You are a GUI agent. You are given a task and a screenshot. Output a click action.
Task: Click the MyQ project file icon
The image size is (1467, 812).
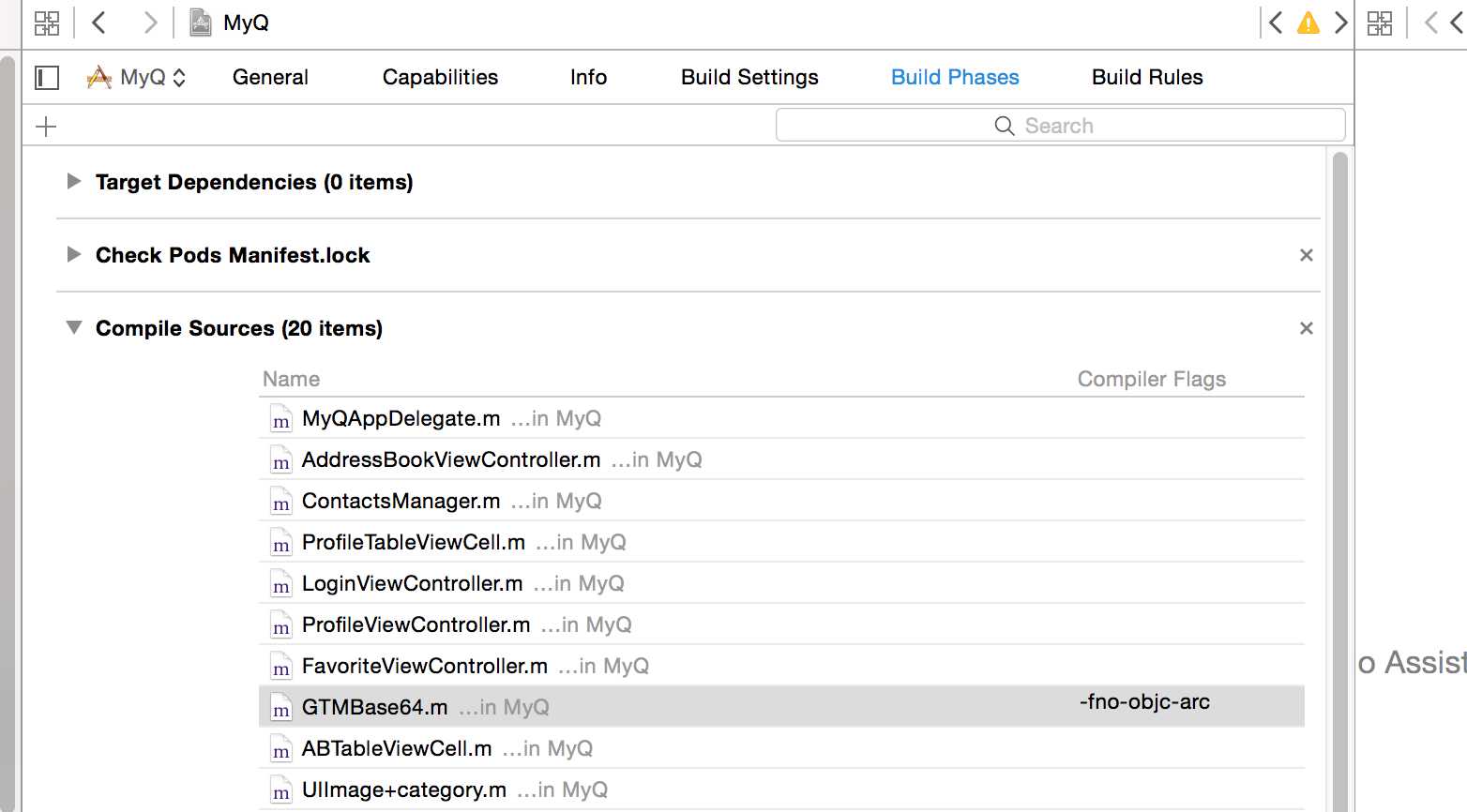point(201,23)
